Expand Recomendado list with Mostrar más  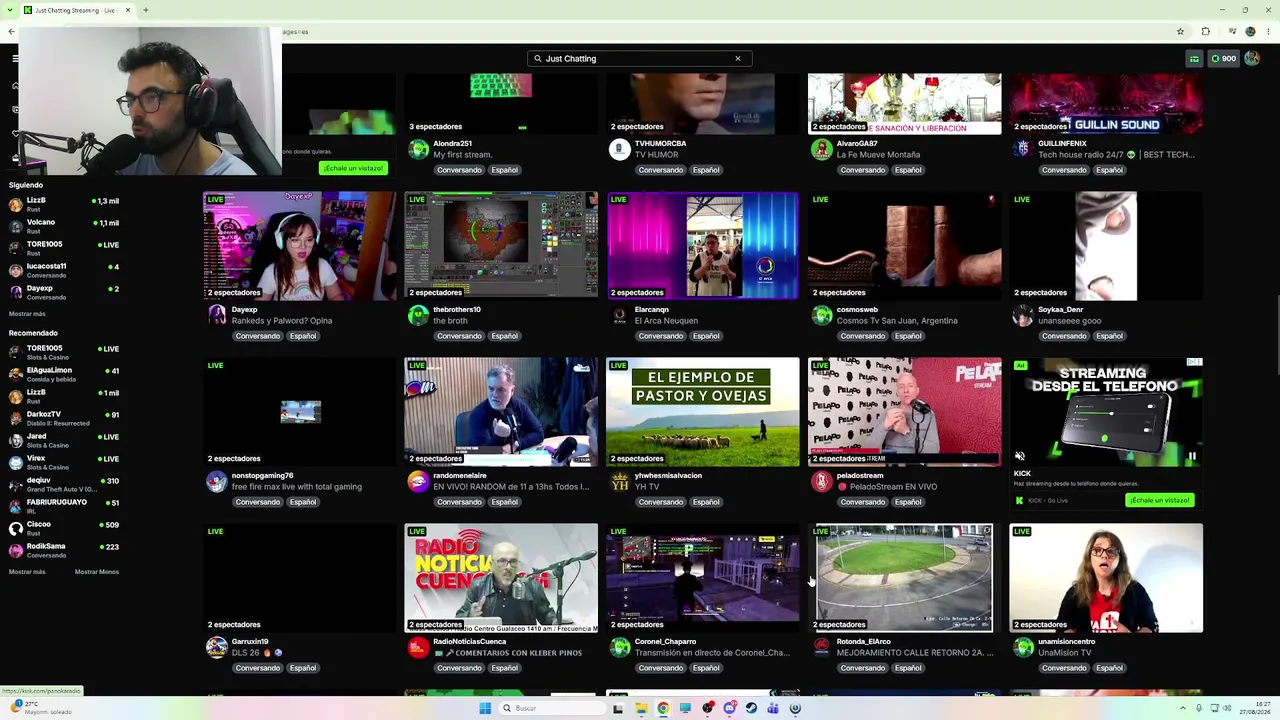point(27,572)
